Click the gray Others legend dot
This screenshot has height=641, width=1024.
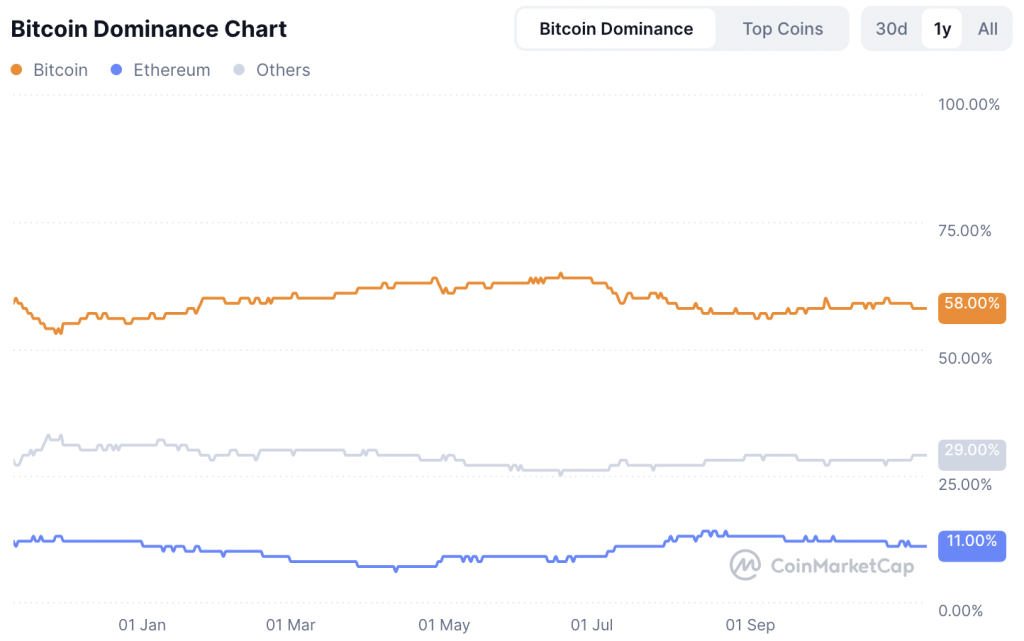239,70
